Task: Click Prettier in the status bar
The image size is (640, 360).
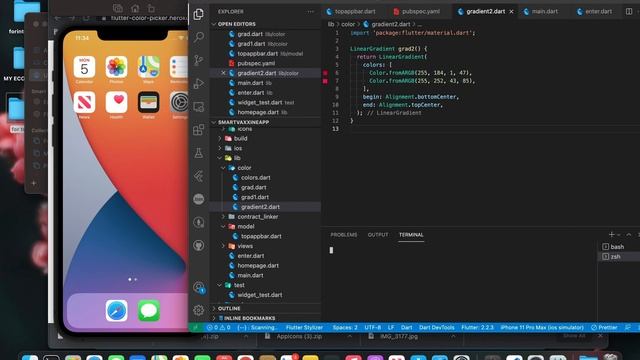Action: pyautogui.click(x=604, y=327)
